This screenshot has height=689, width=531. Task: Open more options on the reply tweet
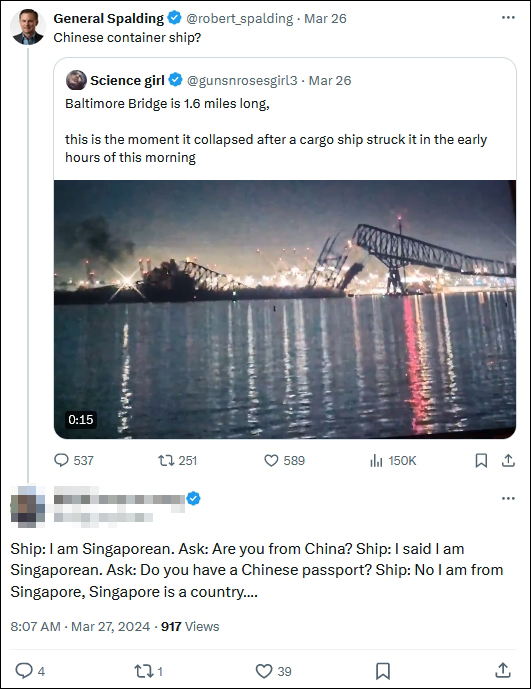click(508, 498)
